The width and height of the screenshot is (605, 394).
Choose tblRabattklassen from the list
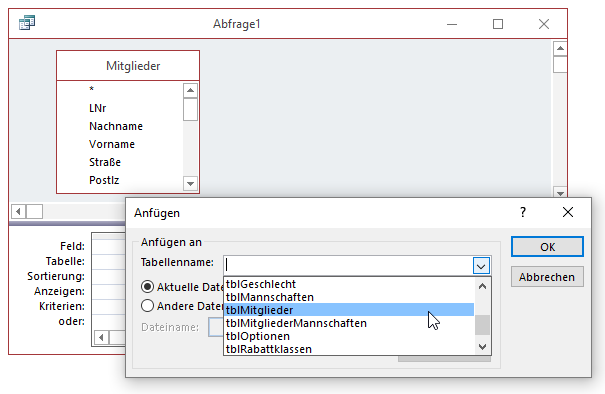(x=349, y=349)
